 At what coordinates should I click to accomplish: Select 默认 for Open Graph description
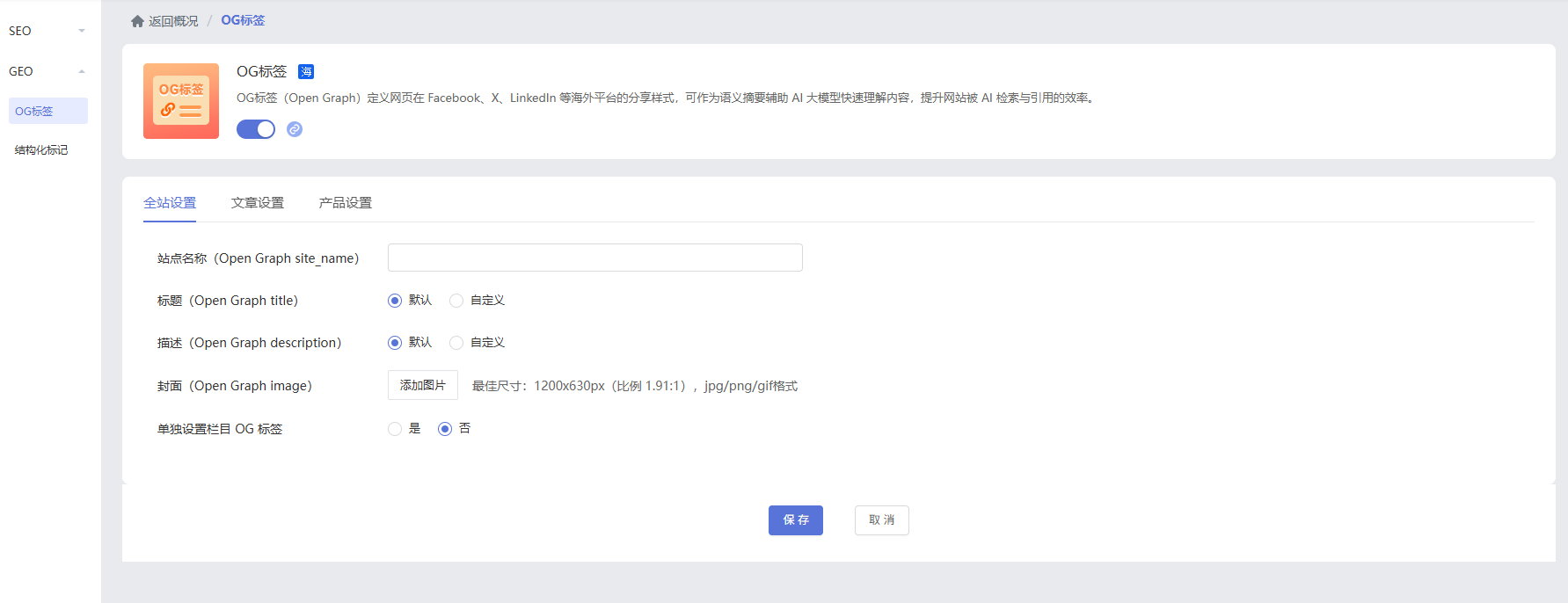[395, 343]
